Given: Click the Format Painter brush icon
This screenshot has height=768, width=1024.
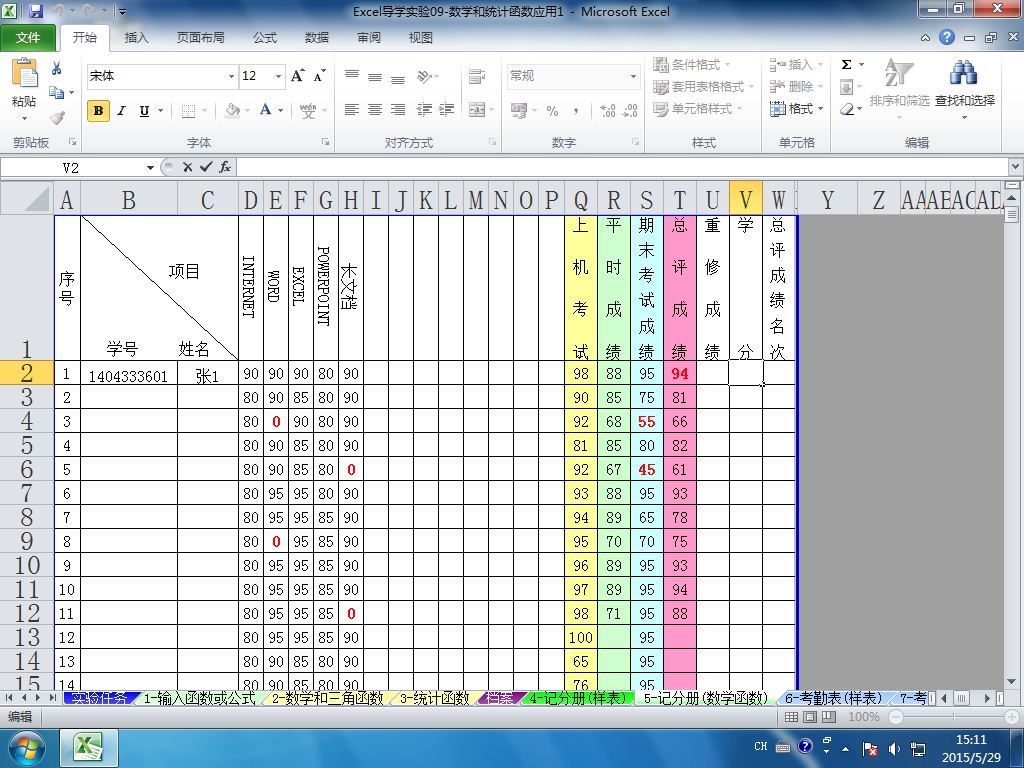Looking at the screenshot, I should pyautogui.click(x=57, y=118).
